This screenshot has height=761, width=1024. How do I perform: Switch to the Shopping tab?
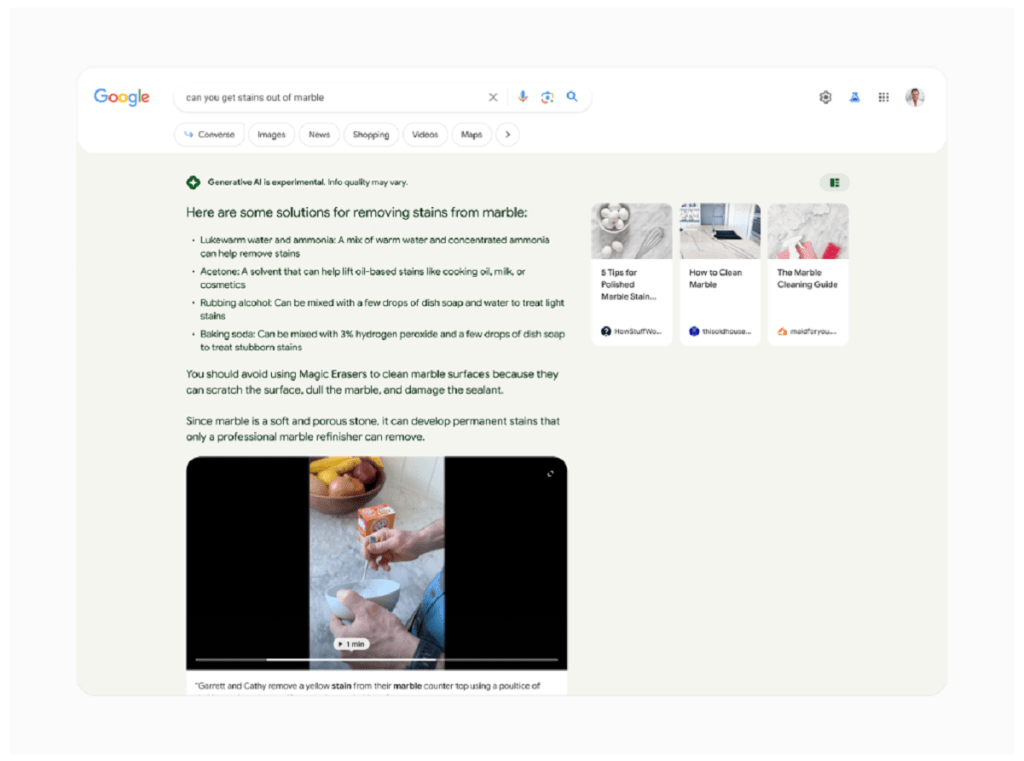click(x=370, y=134)
